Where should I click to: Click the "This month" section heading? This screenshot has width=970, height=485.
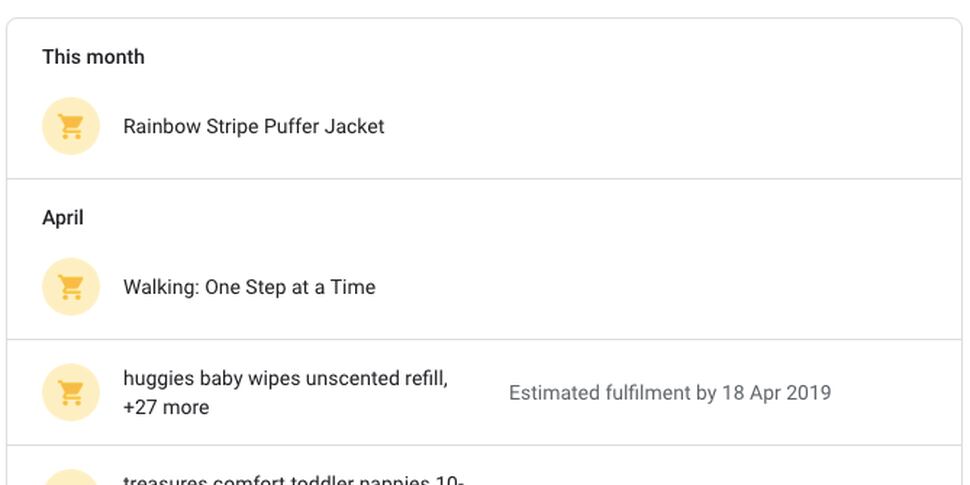click(x=93, y=57)
